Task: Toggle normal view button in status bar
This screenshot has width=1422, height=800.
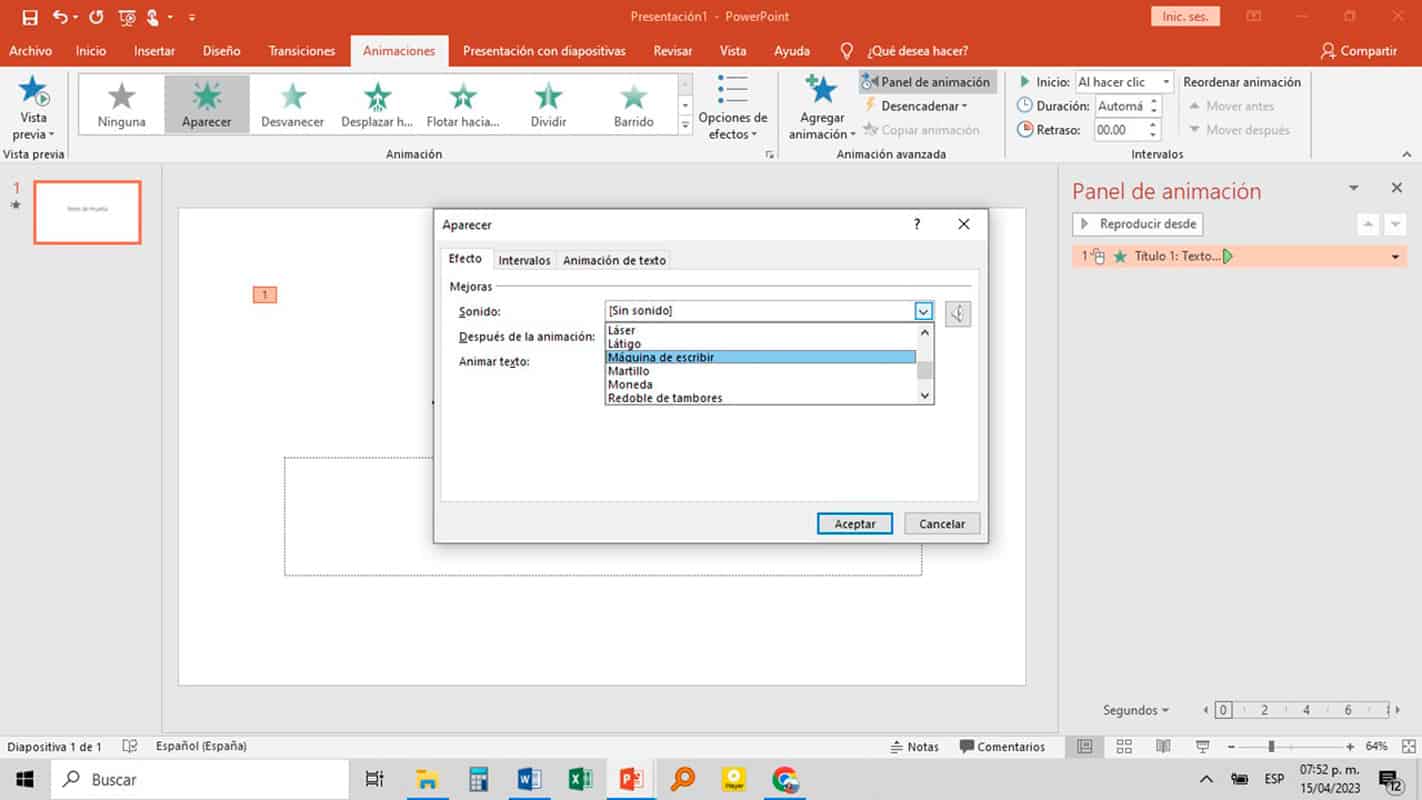Action: 1085,747
